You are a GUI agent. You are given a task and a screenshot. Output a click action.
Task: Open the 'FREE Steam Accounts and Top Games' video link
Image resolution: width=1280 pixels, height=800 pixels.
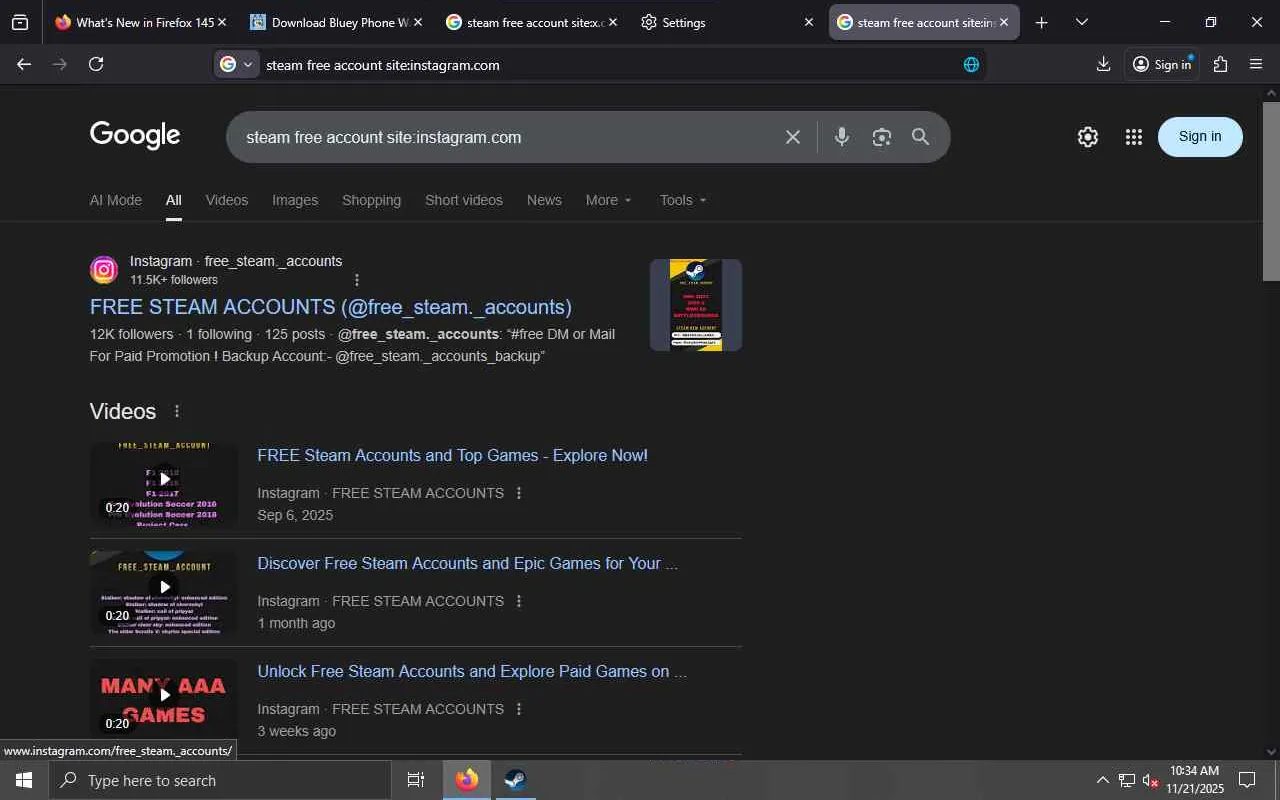coord(452,455)
